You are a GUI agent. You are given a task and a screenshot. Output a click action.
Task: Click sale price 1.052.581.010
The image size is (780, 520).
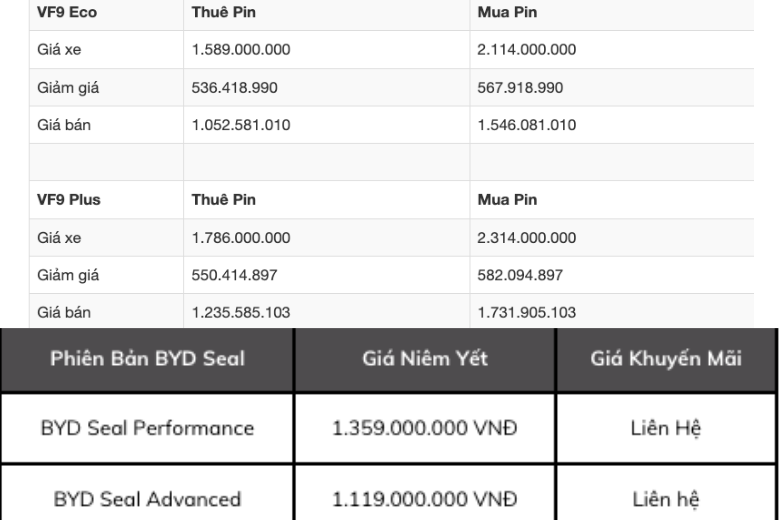(241, 125)
